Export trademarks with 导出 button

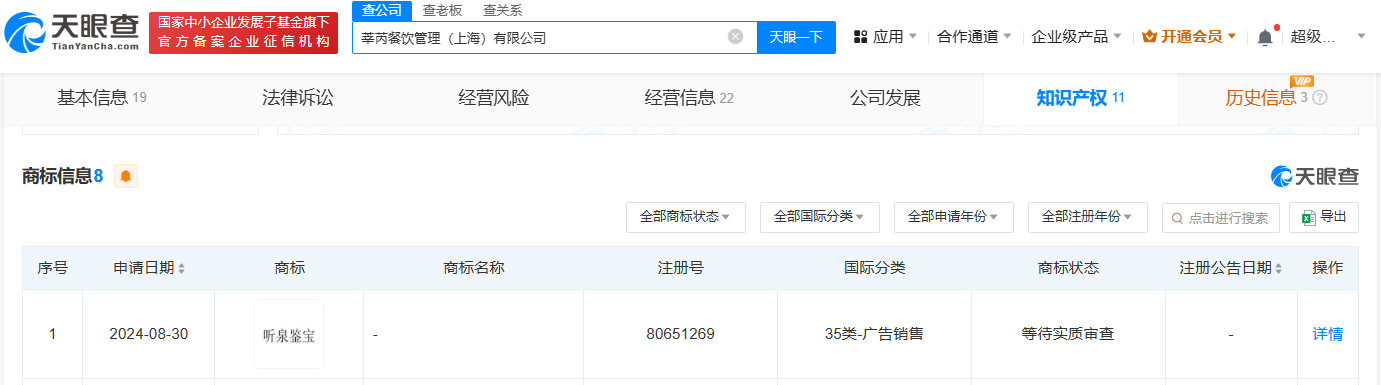click(1324, 217)
